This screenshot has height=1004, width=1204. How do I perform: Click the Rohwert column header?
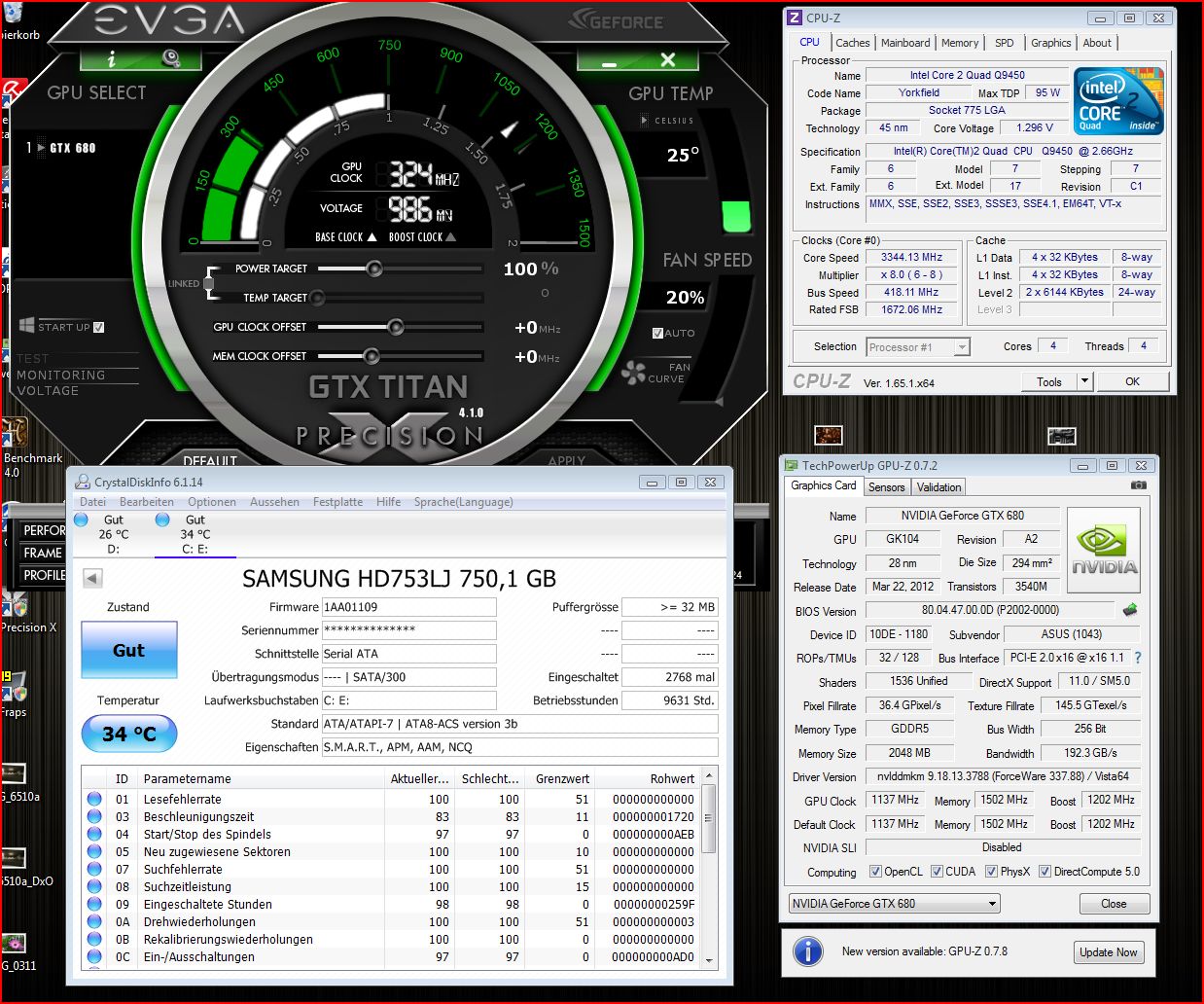click(647, 778)
